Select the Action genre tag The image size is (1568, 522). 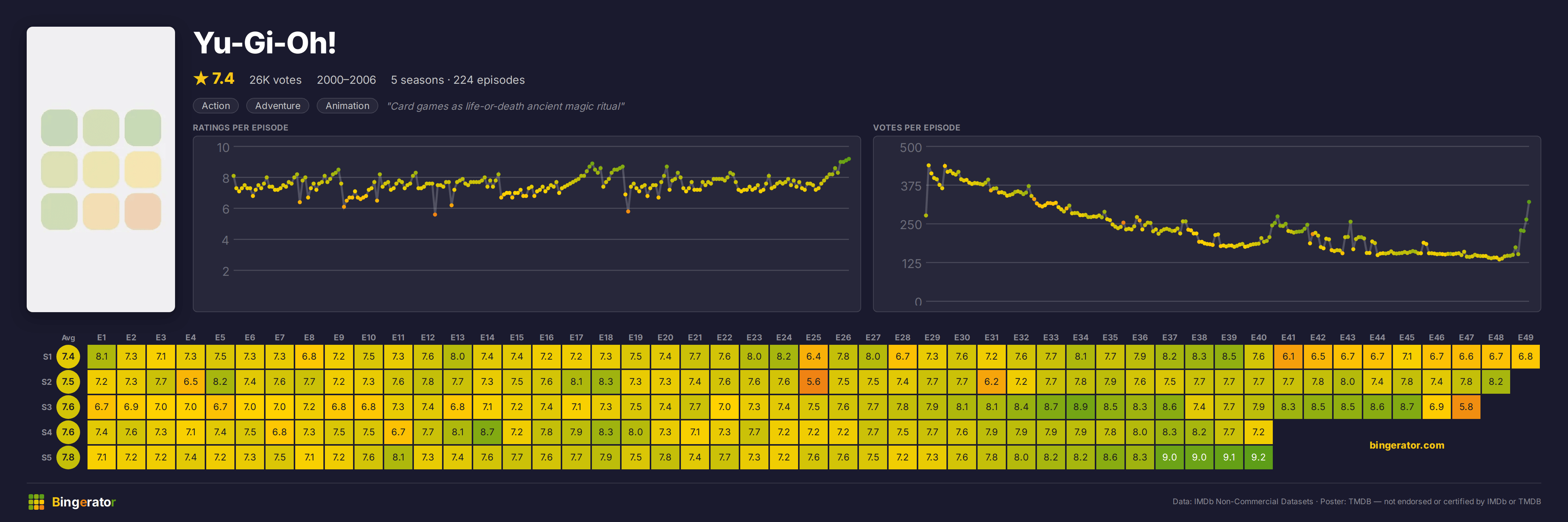tap(216, 106)
